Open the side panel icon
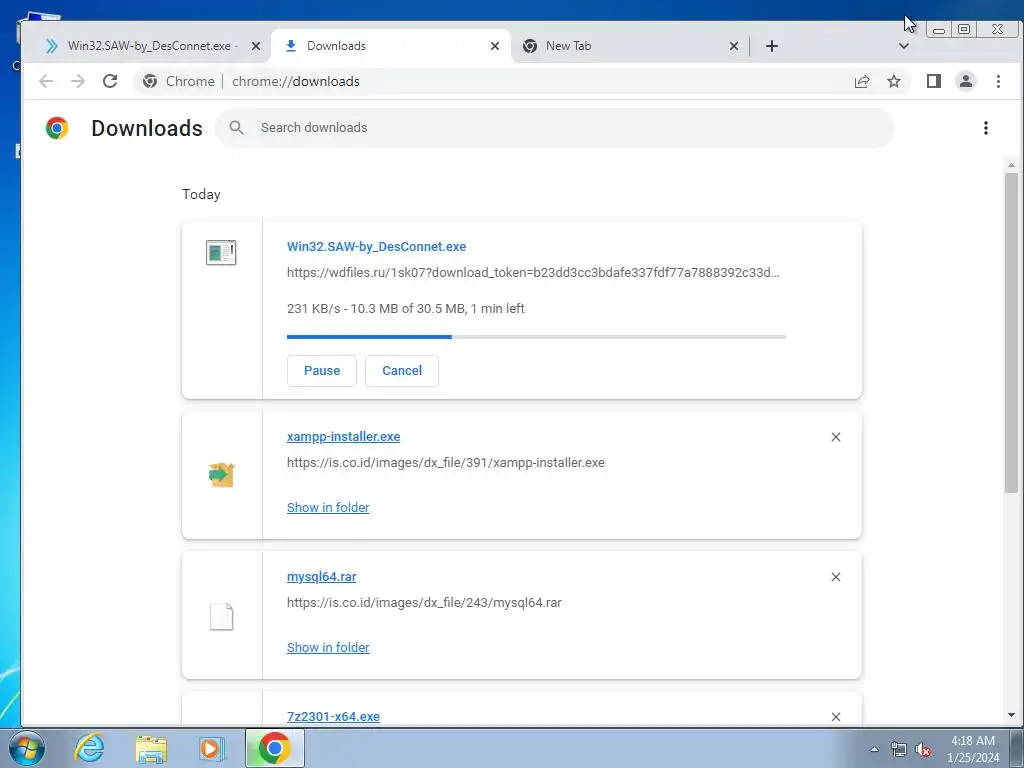The height and width of the screenshot is (768, 1024). pos(934,81)
